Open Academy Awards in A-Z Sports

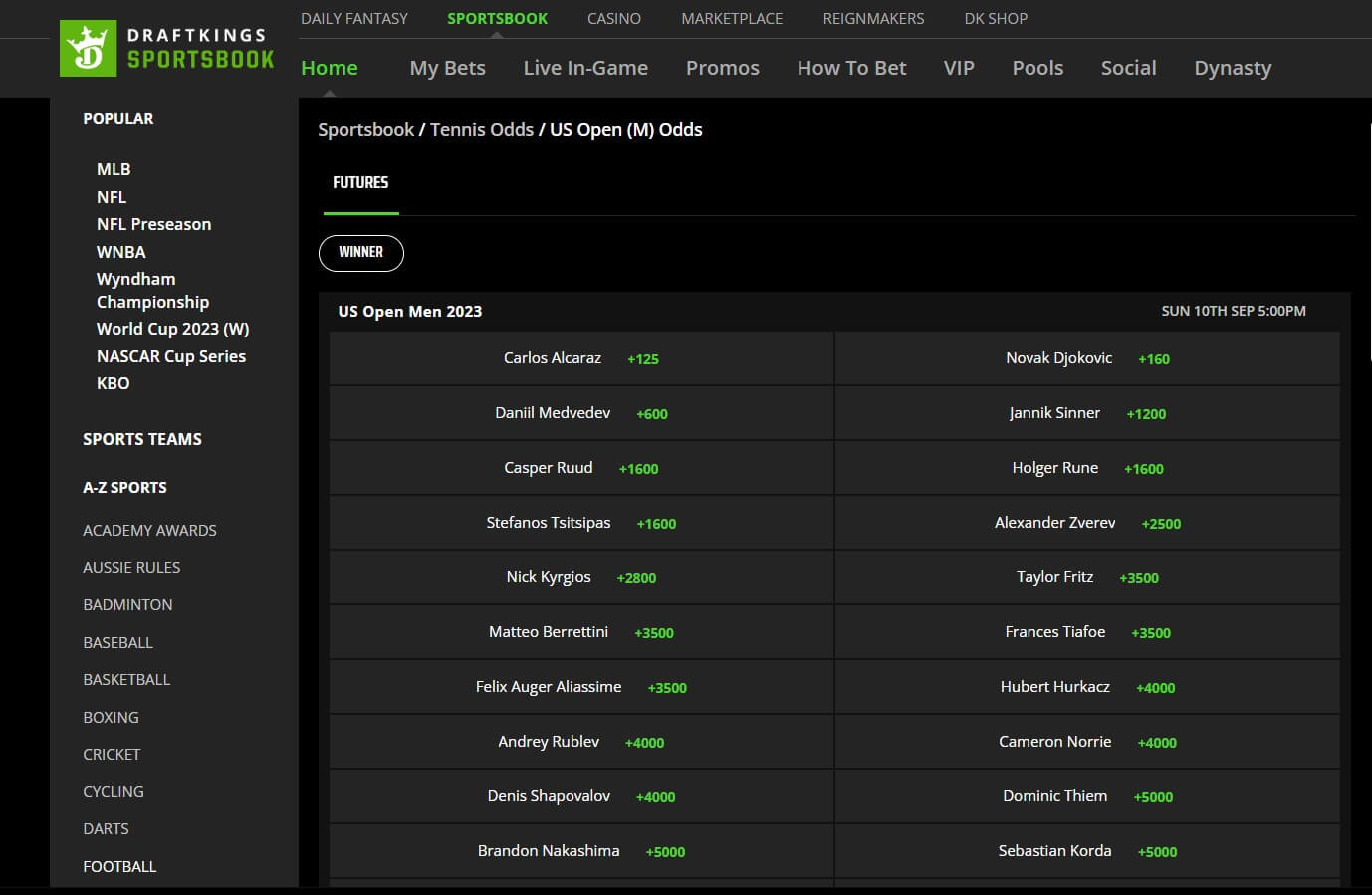coord(149,531)
